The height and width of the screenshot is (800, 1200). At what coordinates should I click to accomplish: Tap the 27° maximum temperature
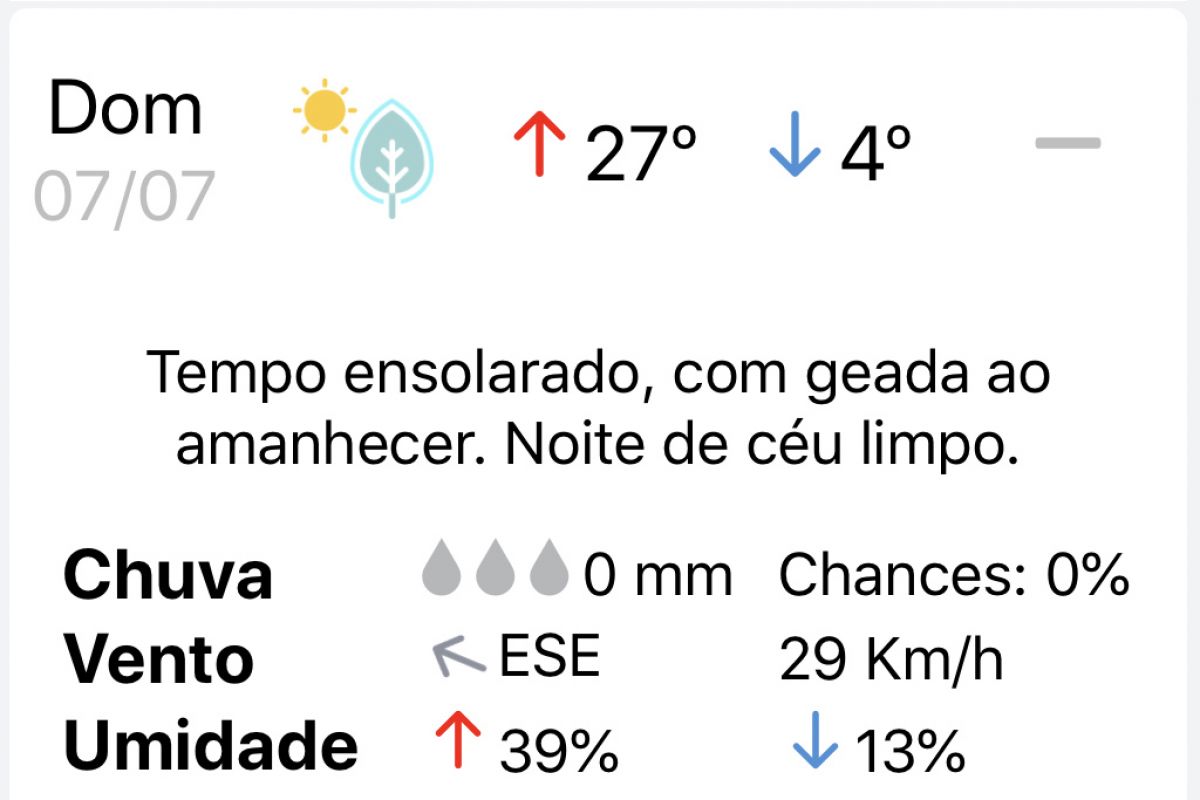[x=640, y=152]
